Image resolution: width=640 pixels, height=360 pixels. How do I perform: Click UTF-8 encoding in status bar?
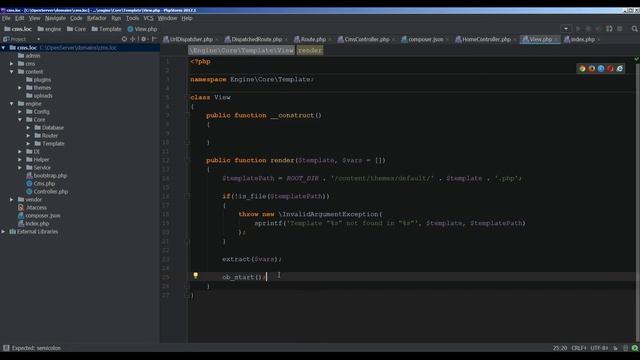(599, 348)
